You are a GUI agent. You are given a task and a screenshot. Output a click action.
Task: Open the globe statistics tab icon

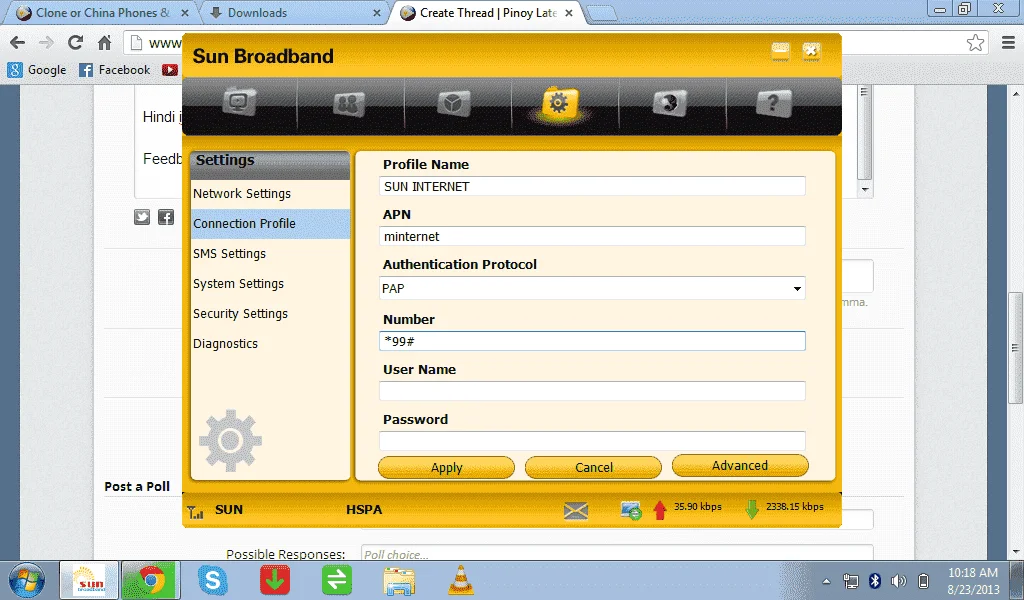pyautogui.click(x=669, y=103)
